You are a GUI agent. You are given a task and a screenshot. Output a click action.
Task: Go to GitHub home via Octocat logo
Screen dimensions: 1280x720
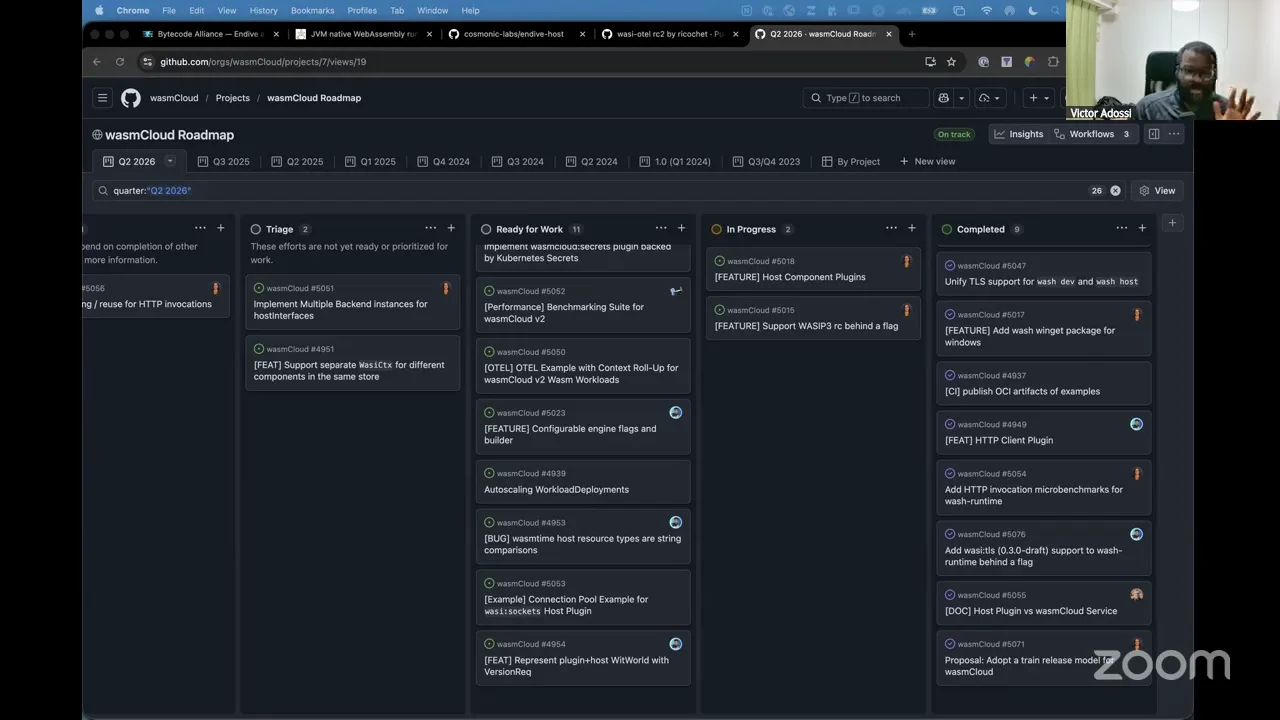(x=131, y=98)
